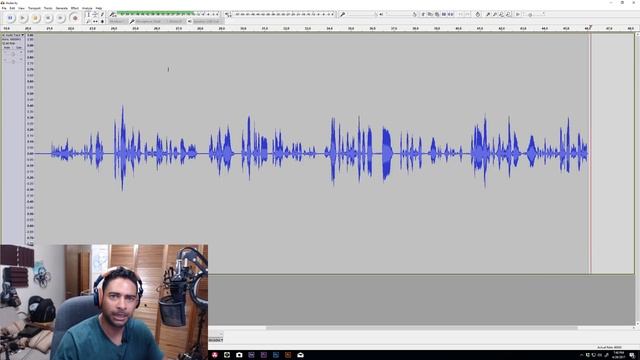This screenshot has width=640, height=360.
Task: Open the Audio Track name dropdown menu
Action: point(15,35)
